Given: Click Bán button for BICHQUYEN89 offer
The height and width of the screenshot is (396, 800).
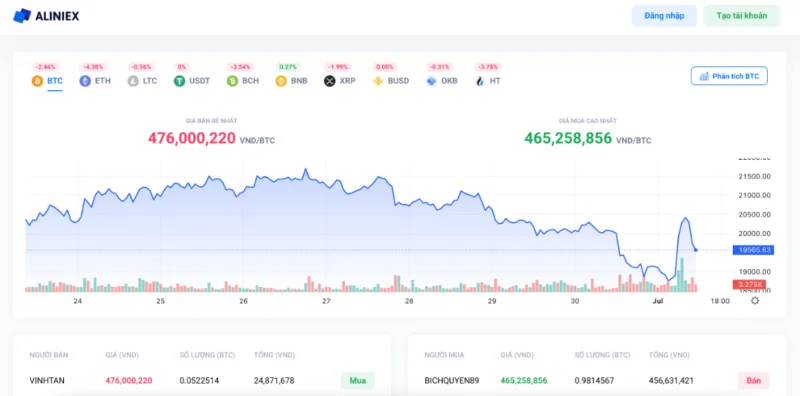Looking at the screenshot, I should tap(754, 381).
